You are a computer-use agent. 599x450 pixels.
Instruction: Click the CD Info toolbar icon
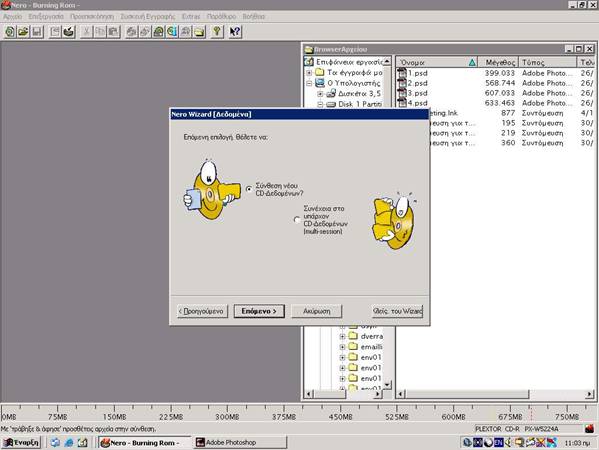click(x=172, y=32)
